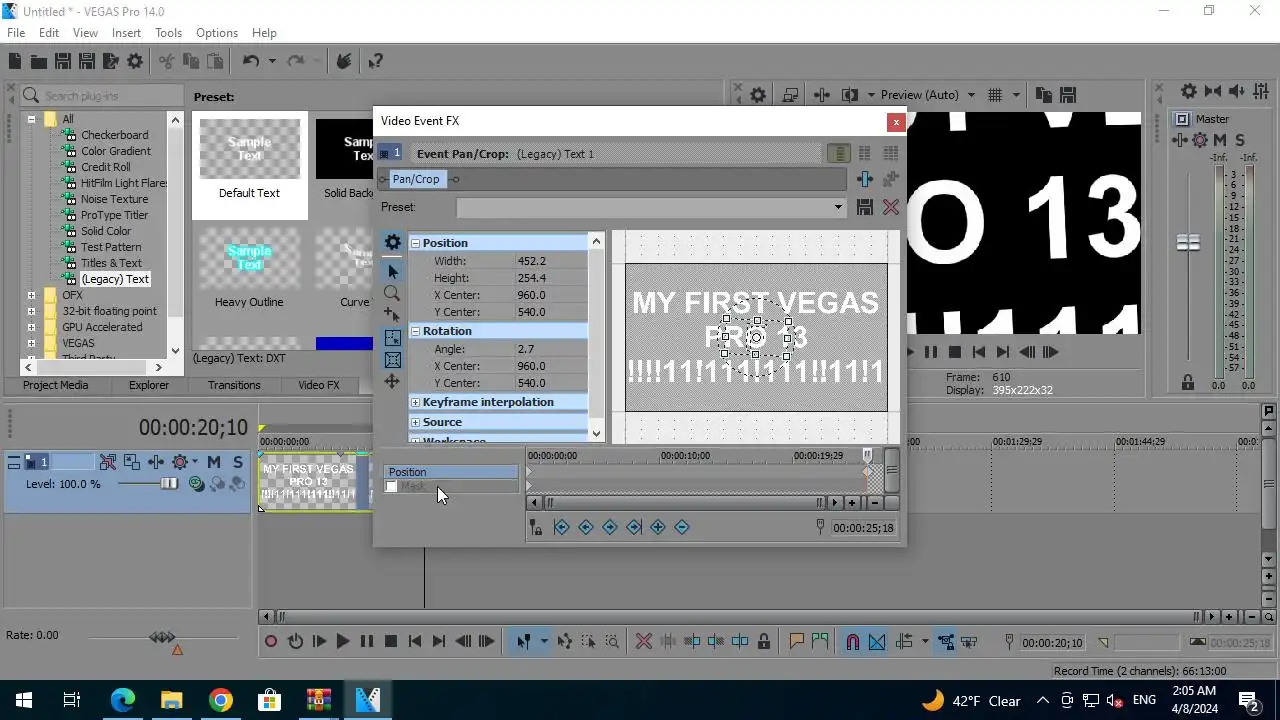Adjust track 1 Level slider

tap(169, 484)
